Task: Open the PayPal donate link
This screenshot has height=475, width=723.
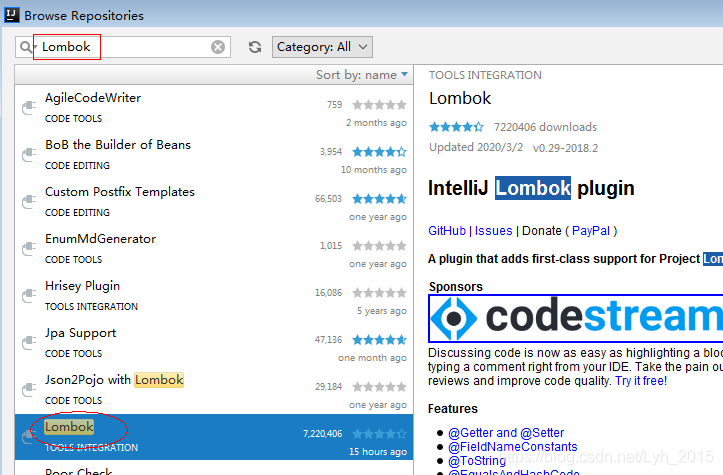Action: coord(591,231)
